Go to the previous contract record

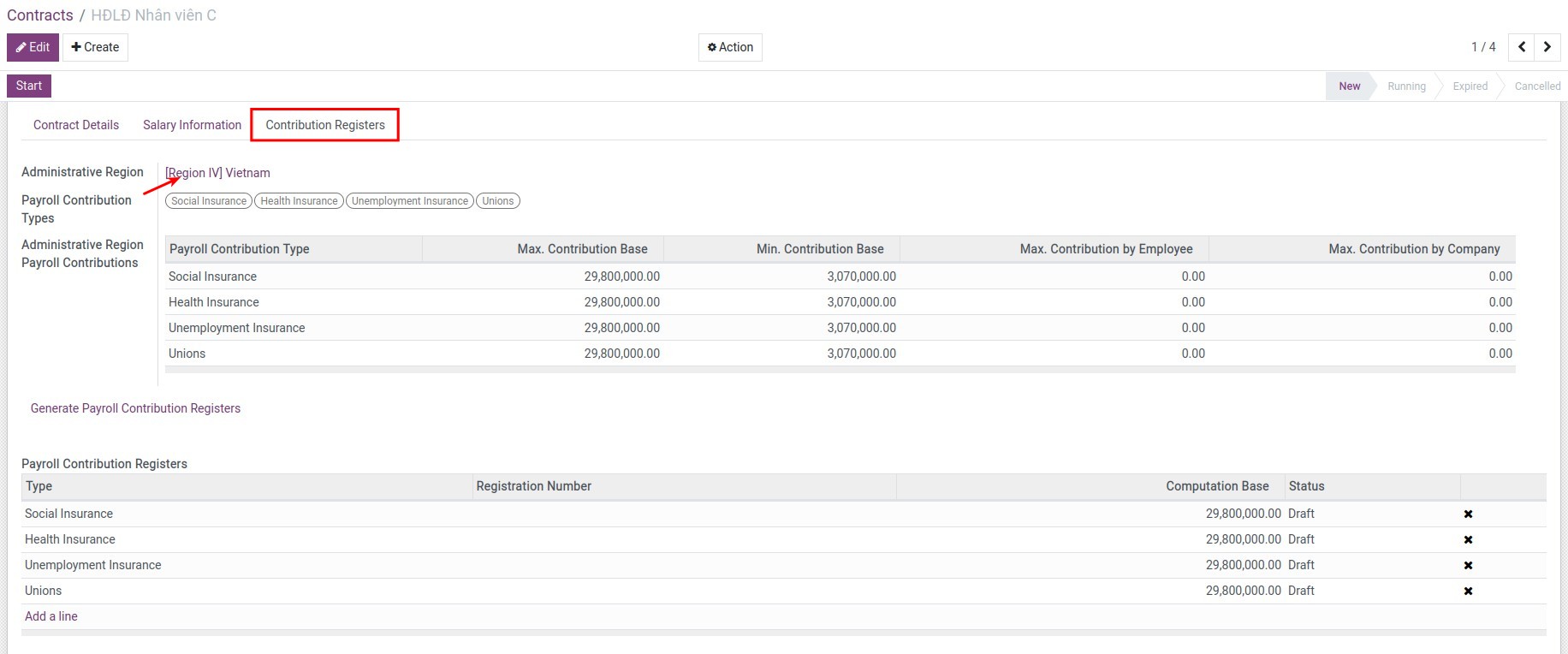tap(1522, 47)
